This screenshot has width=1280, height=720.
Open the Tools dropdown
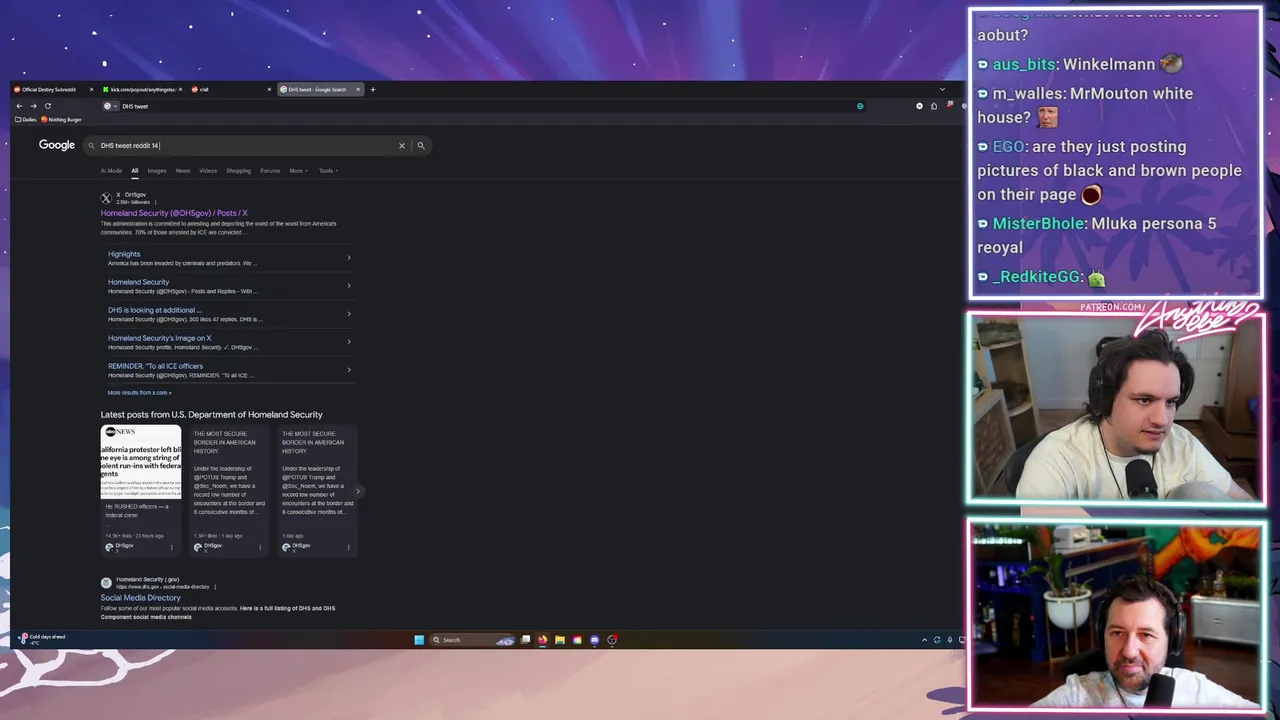[x=328, y=171]
